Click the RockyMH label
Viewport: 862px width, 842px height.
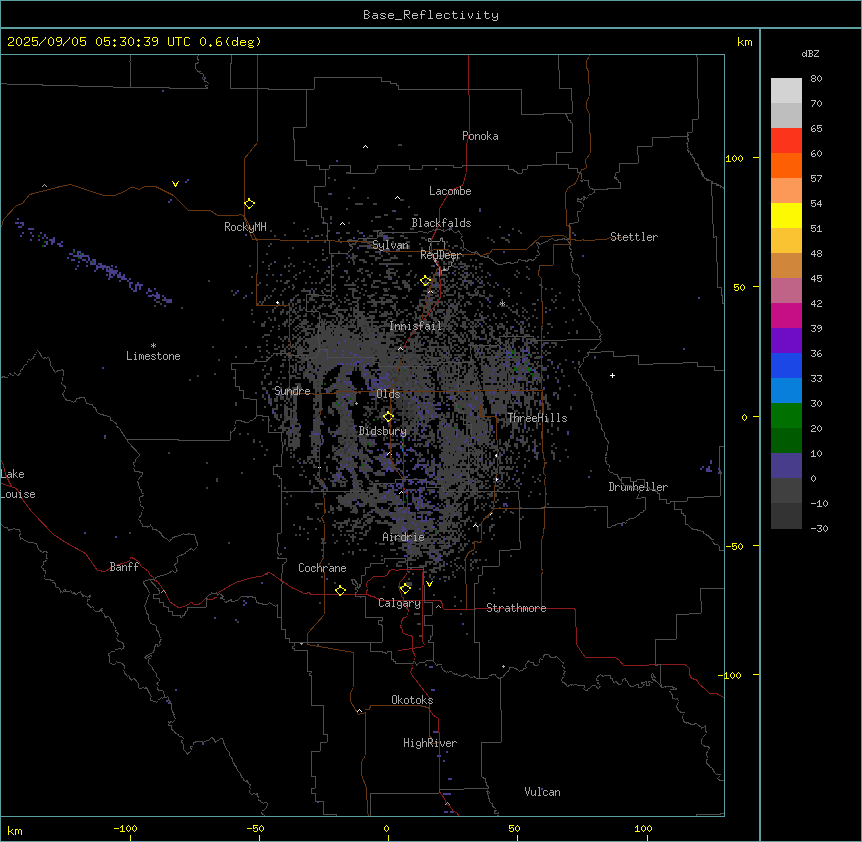(x=245, y=227)
